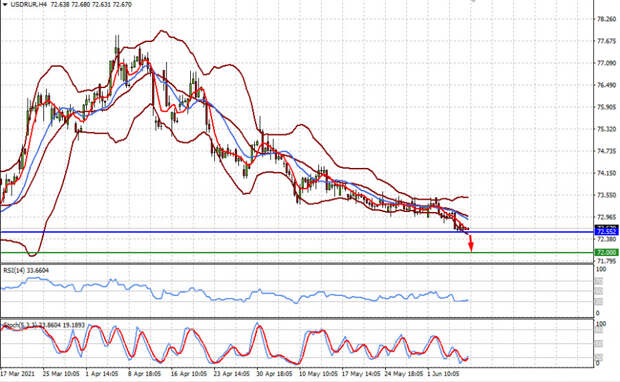Click the 74.150 price scale label
Image resolution: width=620 pixels, height=382 pixels.
606,173
